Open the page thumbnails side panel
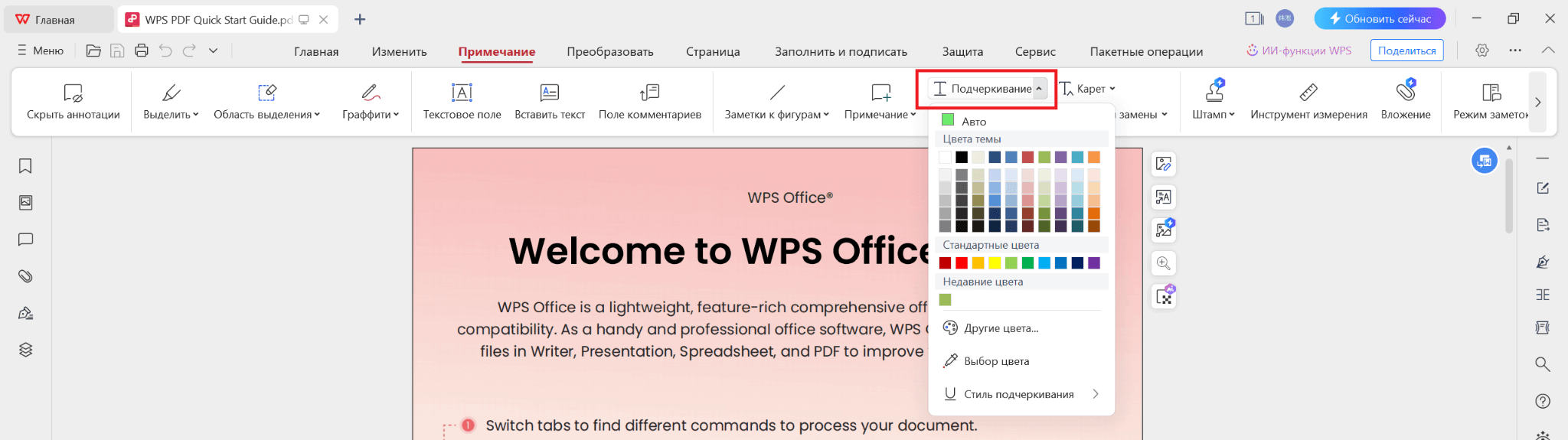The image size is (1568, 440). pos(25,203)
